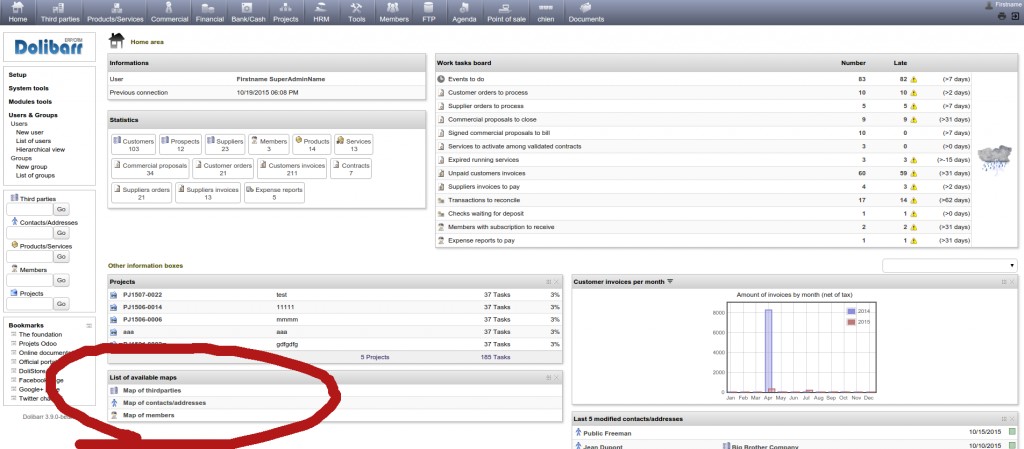Screen dimensions: 1024x449
Task: Open Setup in the left menu
Action: point(18,75)
